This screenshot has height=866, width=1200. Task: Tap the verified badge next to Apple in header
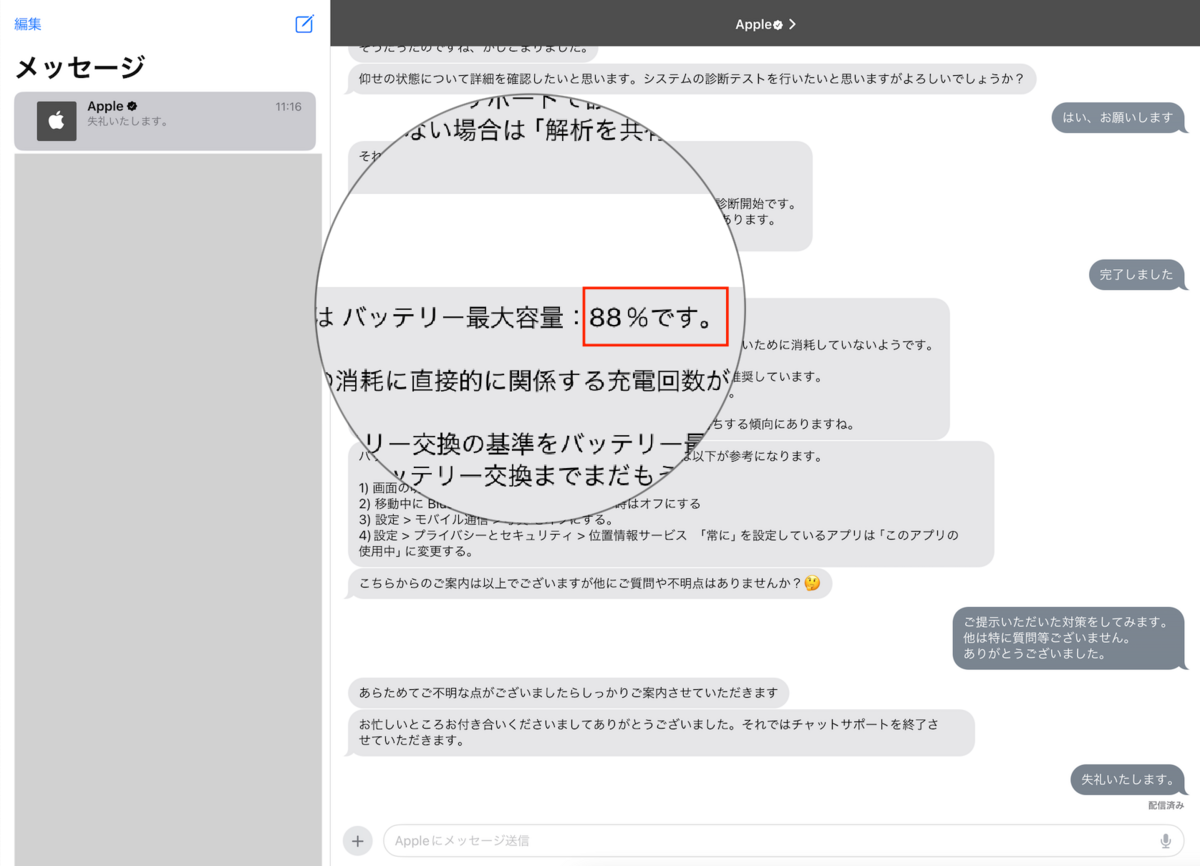[779, 24]
